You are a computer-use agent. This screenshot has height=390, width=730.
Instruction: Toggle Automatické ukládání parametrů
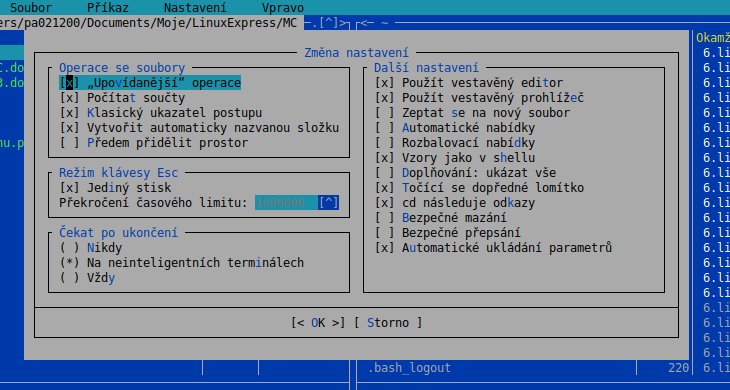[493, 247]
